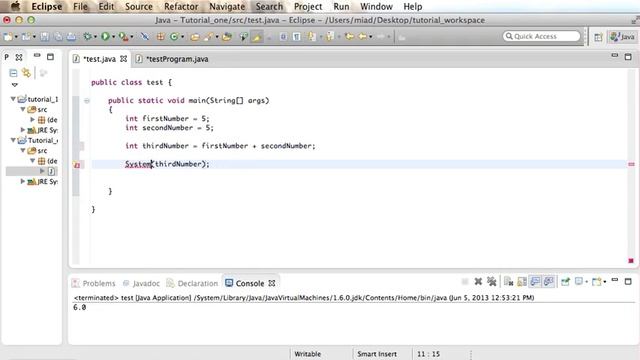The image size is (640, 360).
Task: Click the Run External Tools icon
Action: [123, 37]
